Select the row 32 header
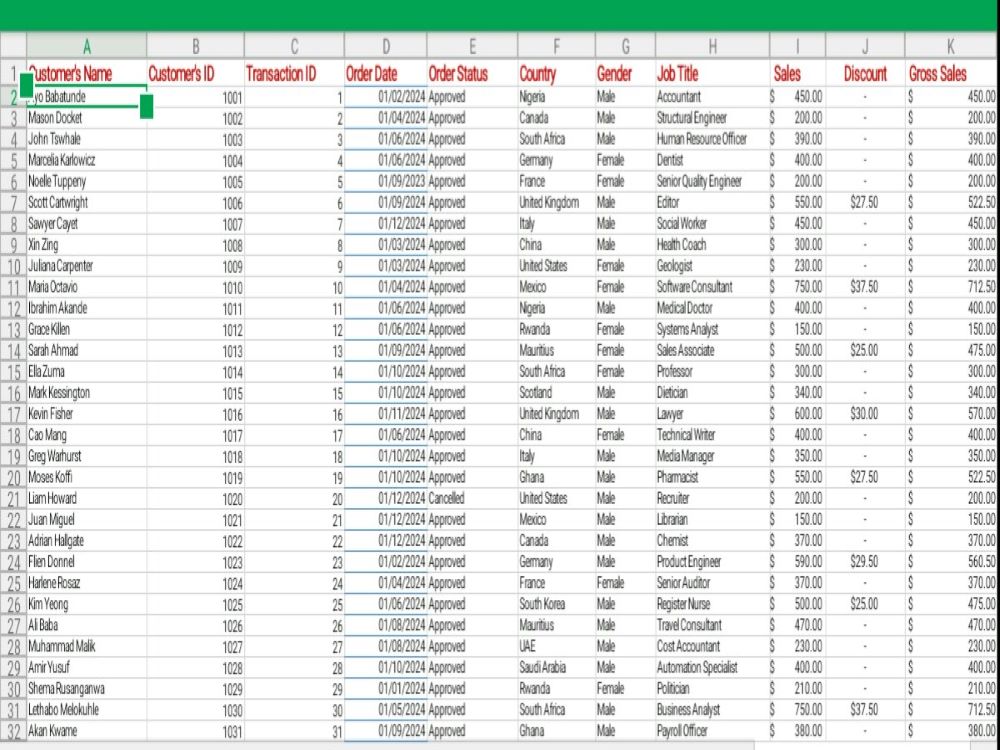The height and width of the screenshot is (750, 1000). point(13,731)
